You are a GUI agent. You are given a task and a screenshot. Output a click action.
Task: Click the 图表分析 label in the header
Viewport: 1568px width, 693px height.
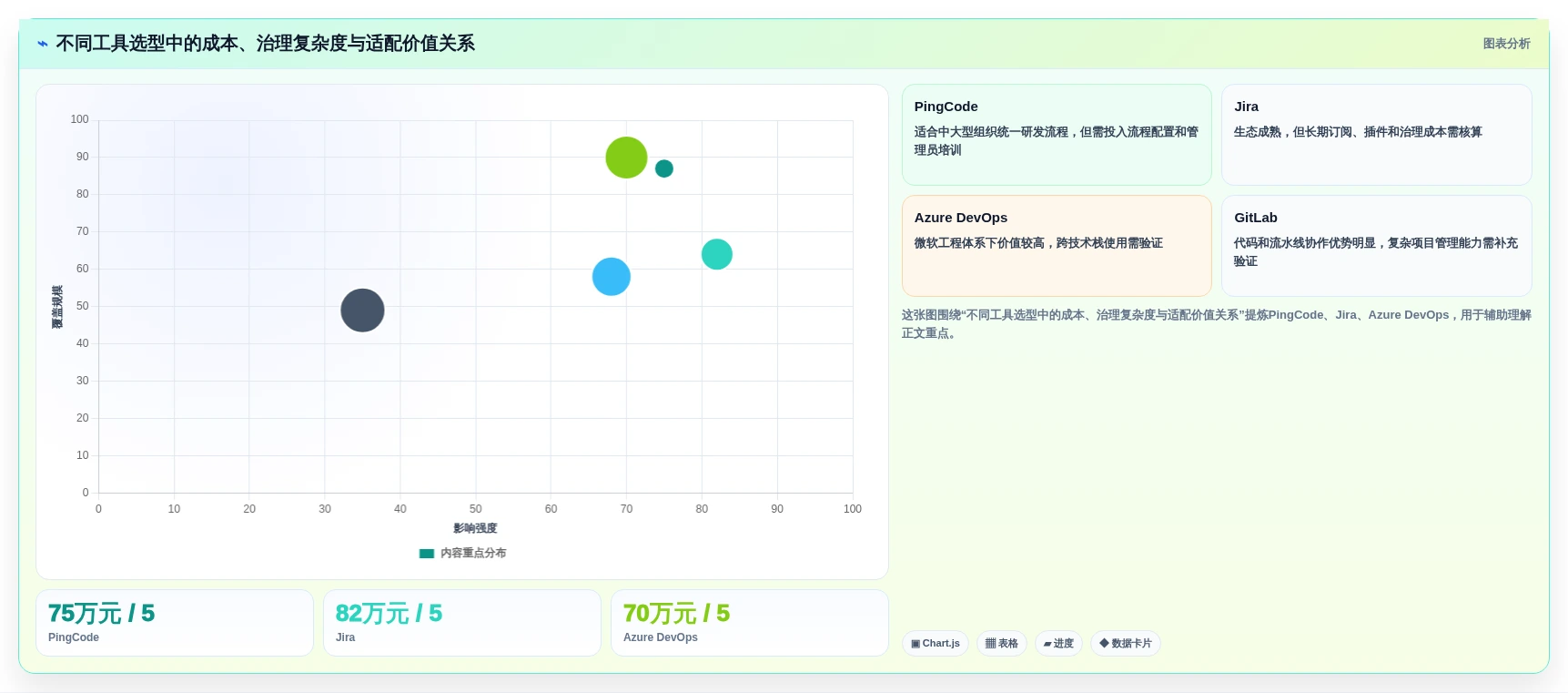(x=1506, y=44)
